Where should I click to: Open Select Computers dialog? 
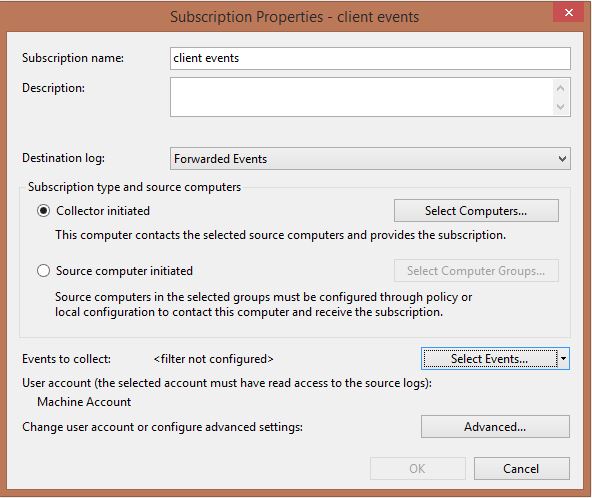point(476,211)
